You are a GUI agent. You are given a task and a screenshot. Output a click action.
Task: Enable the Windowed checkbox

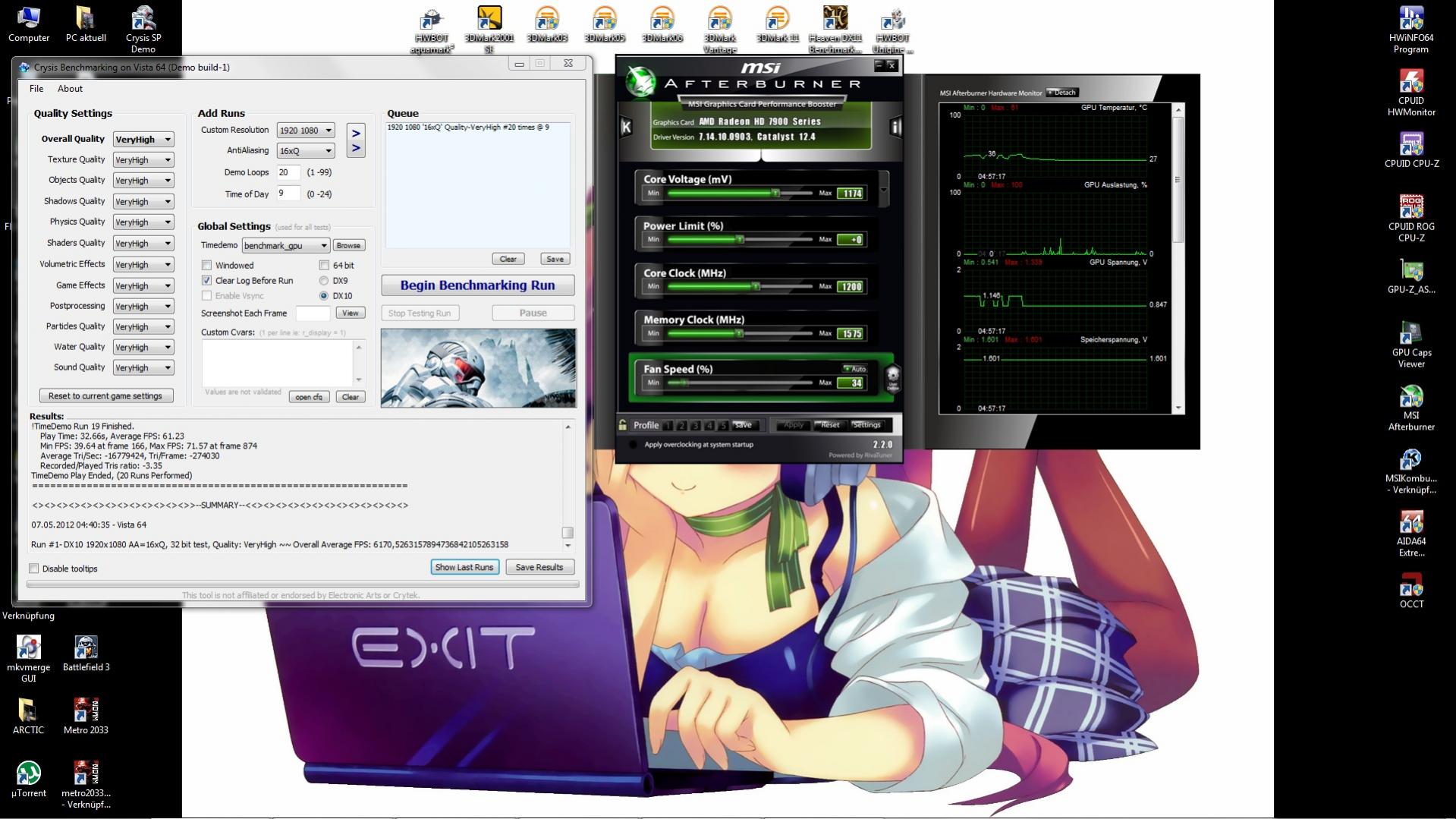pos(206,266)
